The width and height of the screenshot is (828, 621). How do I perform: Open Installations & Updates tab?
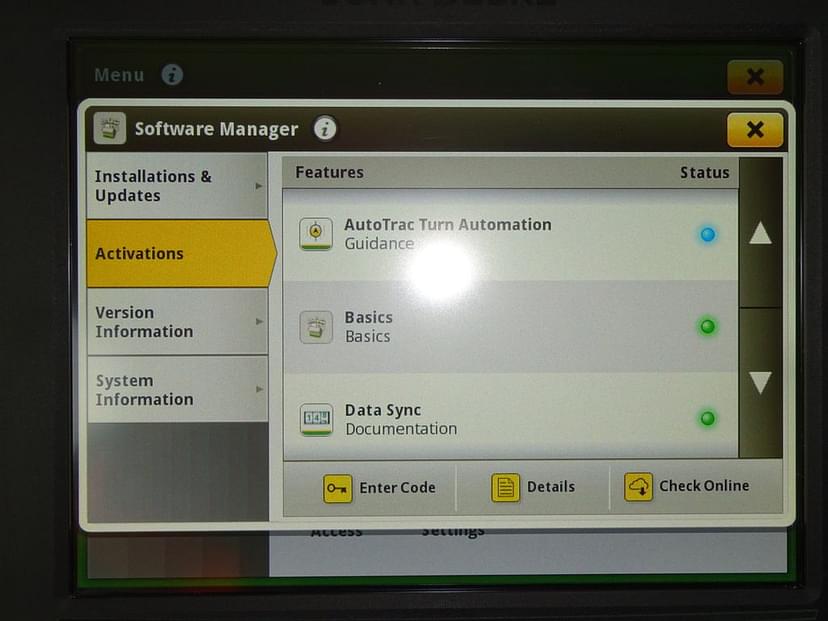(x=177, y=185)
